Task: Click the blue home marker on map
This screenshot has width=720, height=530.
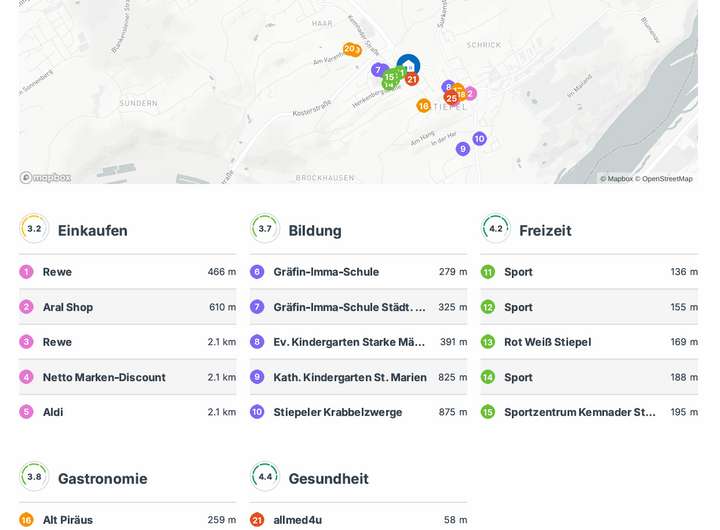Action: point(408,66)
